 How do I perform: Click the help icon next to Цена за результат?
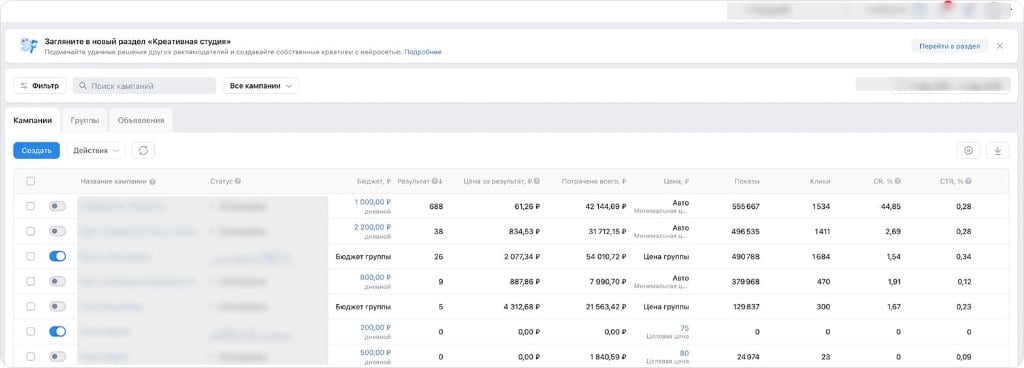tap(537, 181)
